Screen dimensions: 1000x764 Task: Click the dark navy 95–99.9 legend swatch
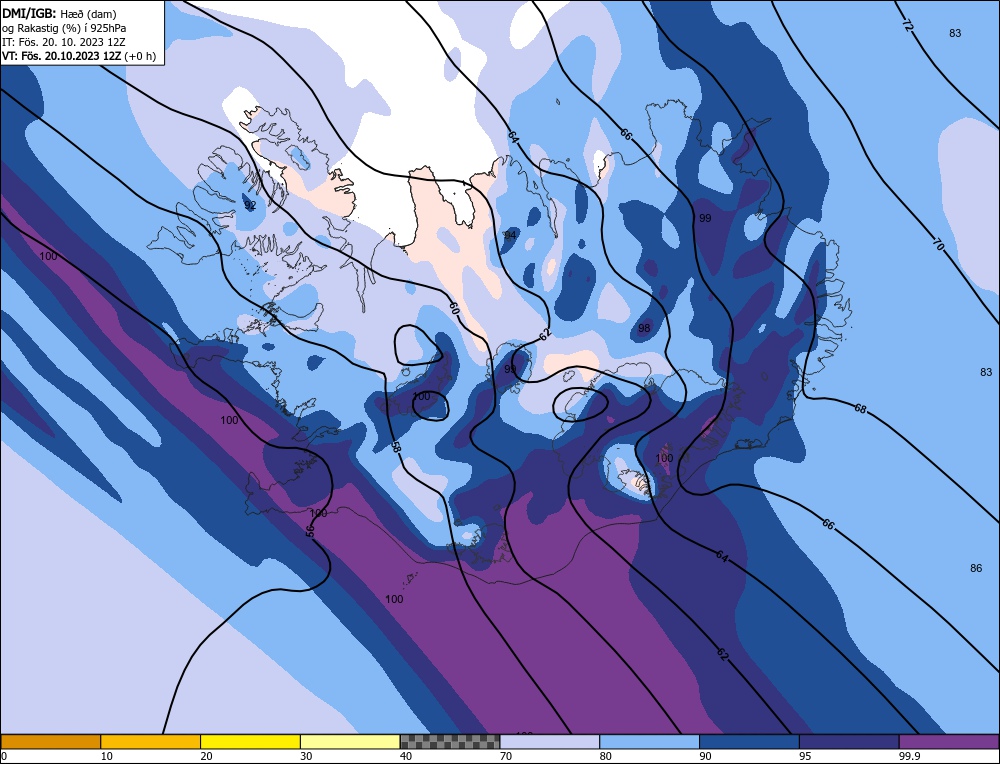[x=849, y=741]
